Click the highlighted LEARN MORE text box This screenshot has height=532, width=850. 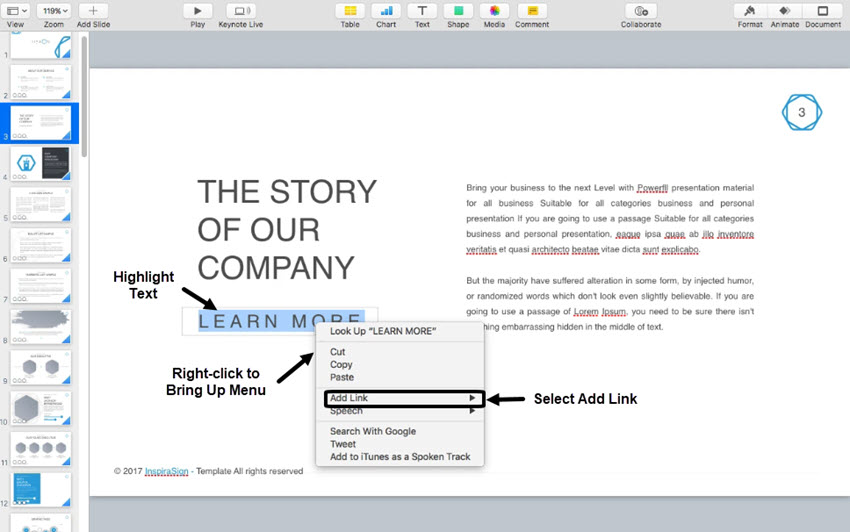pos(280,321)
